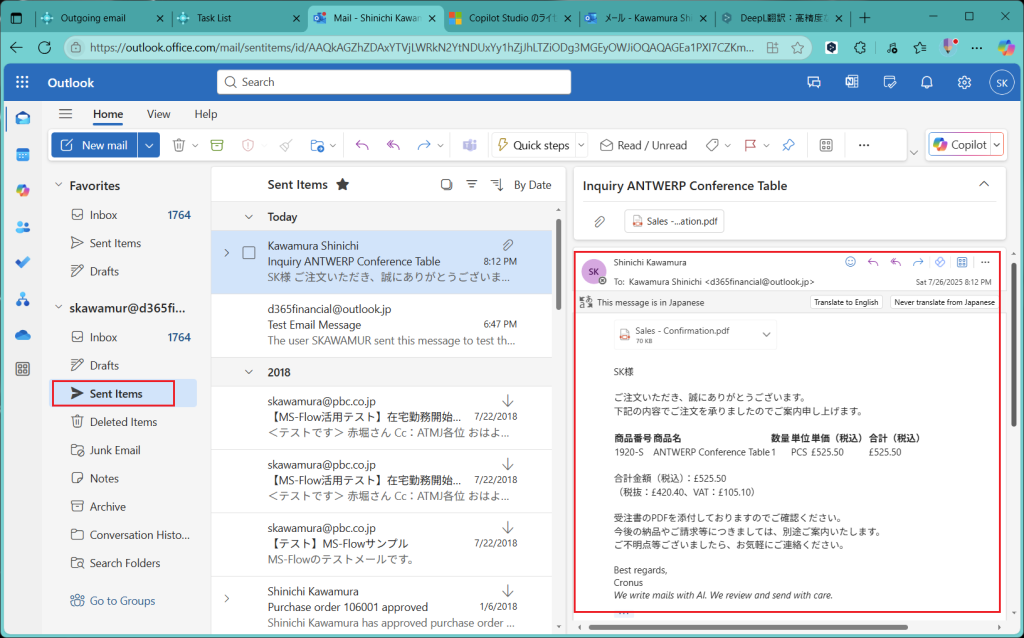Open the ribbon overflow three dots
This screenshot has height=638, width=1024.
864,145
